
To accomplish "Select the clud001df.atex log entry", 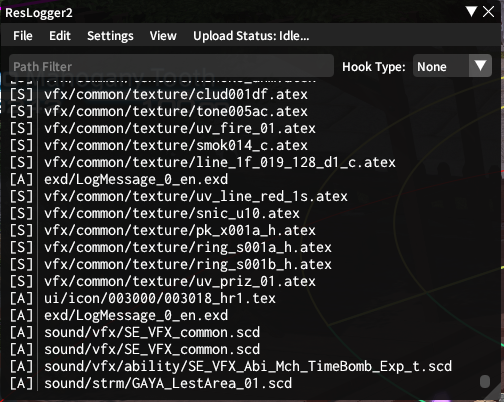I will (x=175, y=95).
